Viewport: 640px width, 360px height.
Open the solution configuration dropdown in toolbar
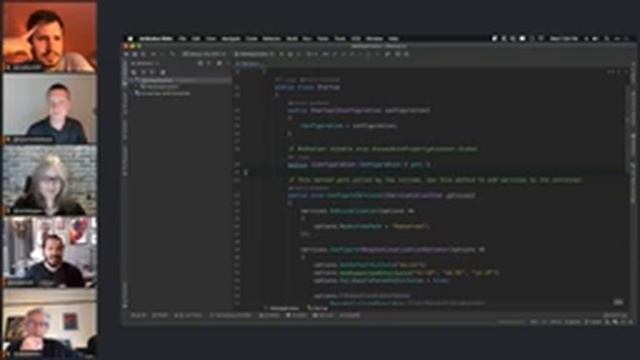tap(204, 54)
